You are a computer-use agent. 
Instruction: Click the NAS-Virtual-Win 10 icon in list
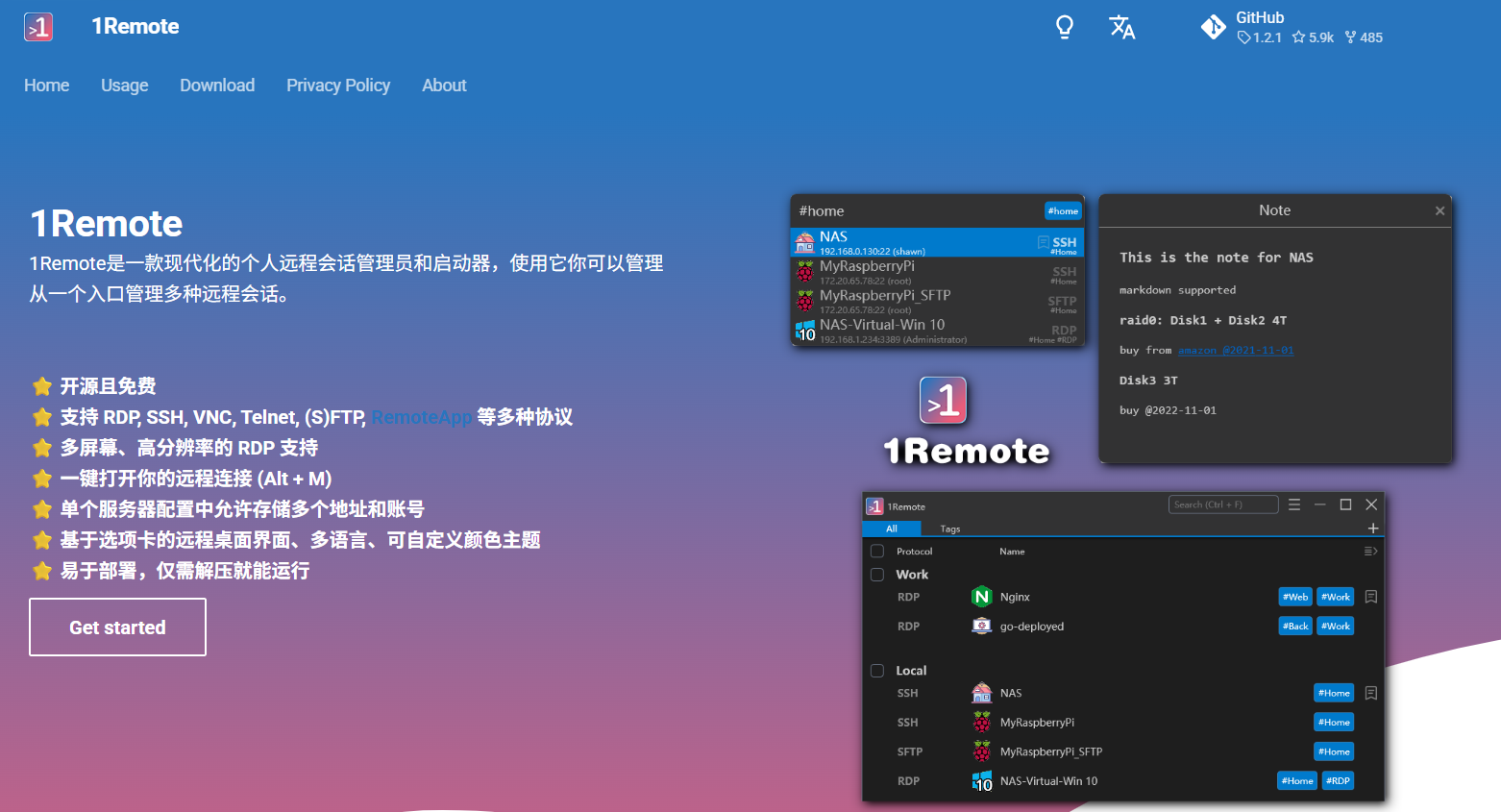point(981,781)
